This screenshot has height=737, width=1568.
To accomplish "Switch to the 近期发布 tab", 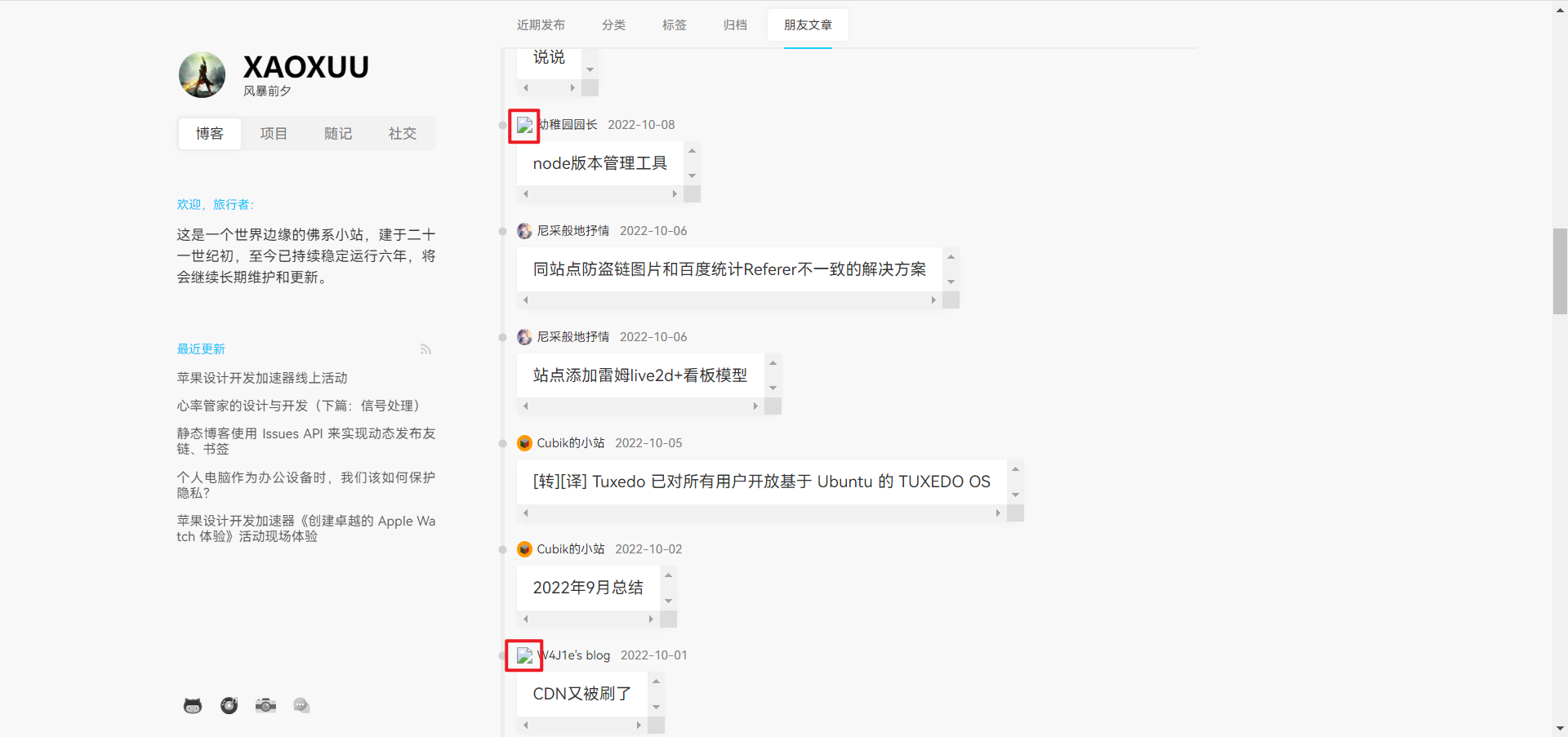I will pos(541,25).
